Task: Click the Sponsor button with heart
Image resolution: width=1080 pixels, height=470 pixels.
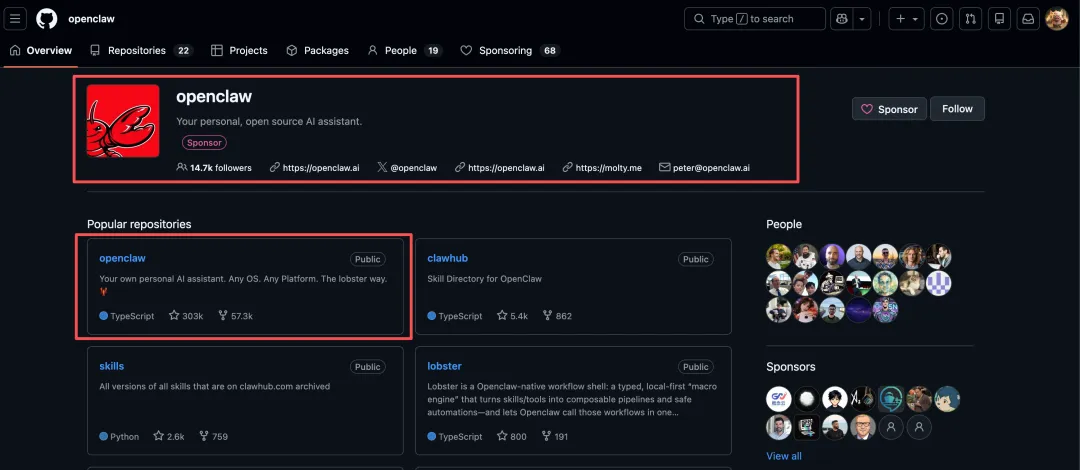Action: click(x=889, y=109)
